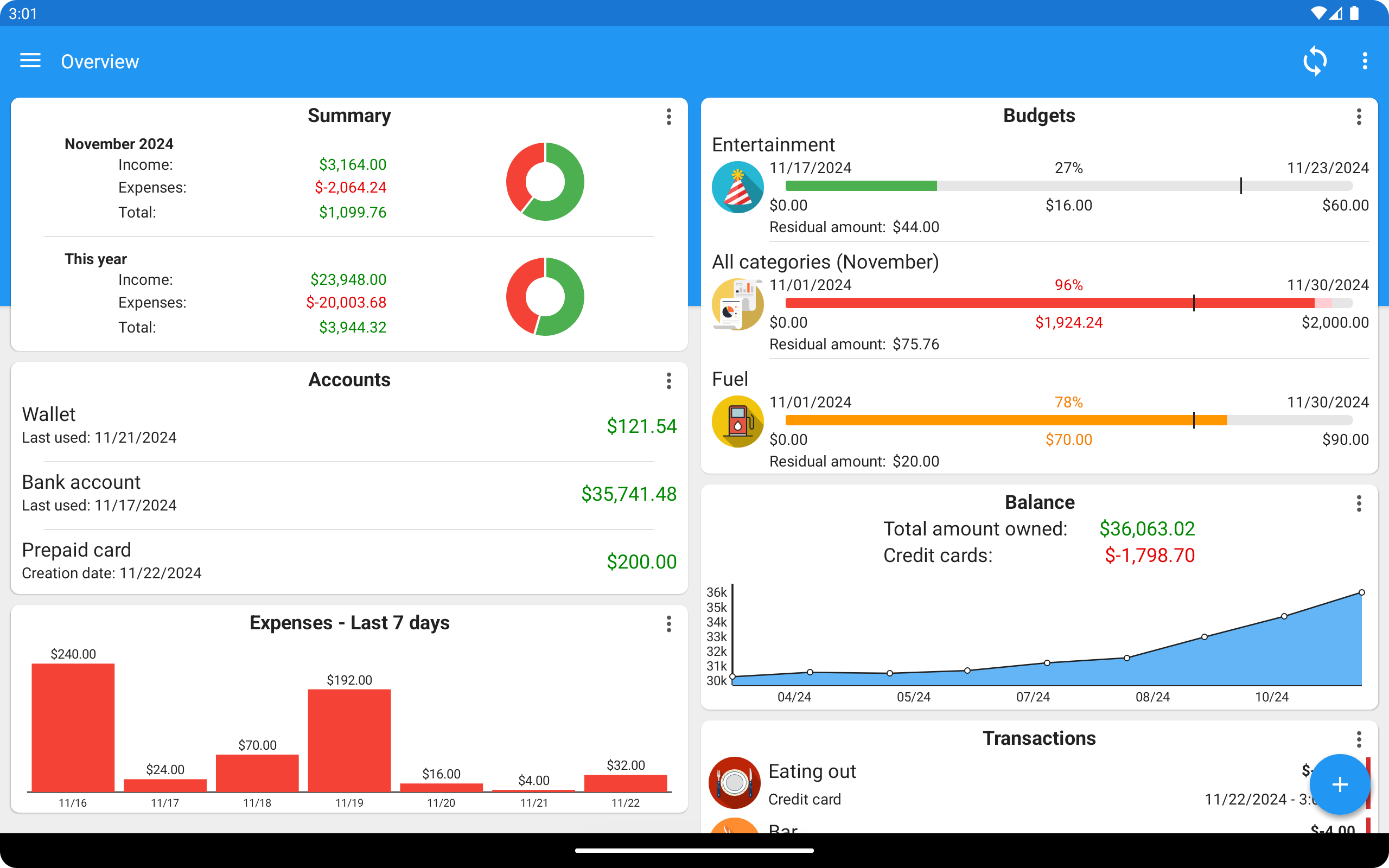This screenshot has height=868, width=1389.
Task: Select the Prepaid card account
Action: pos(349,561)
